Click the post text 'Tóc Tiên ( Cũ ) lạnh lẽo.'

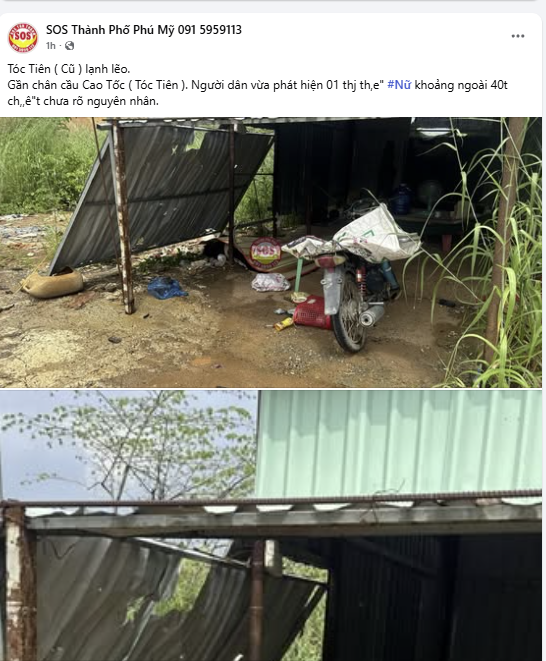coord(69,69)
